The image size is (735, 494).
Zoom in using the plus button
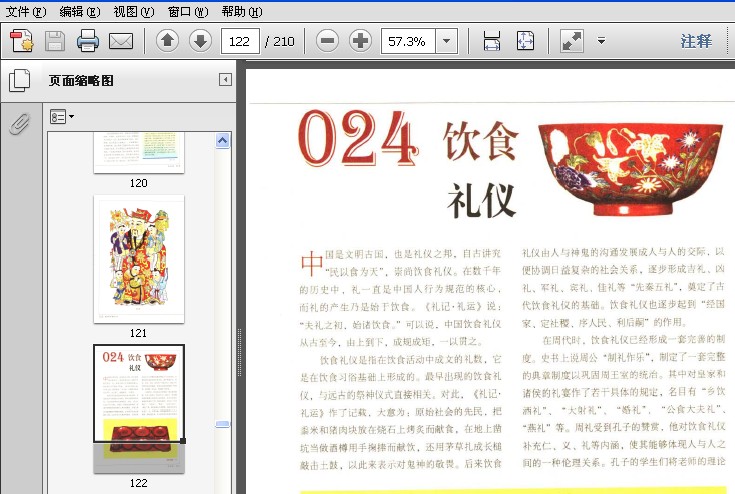360,41
